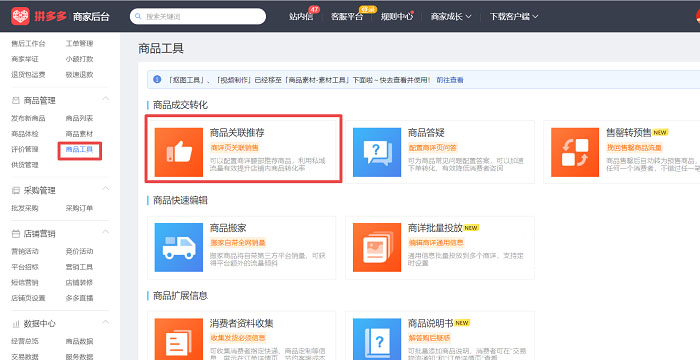
Task: Focus the 搜索关键词 search field
Action: coord(198,17)
